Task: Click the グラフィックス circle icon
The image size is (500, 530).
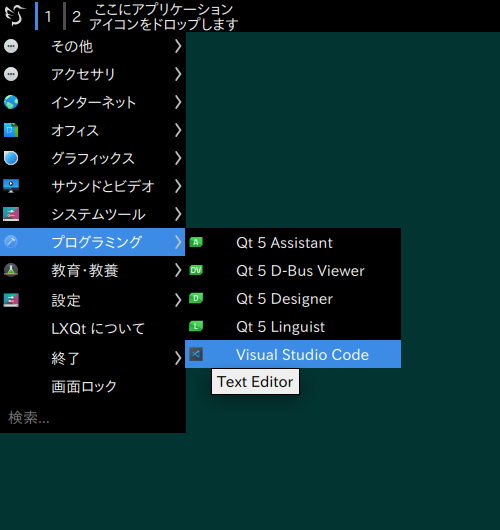Action: click(11, 158)
